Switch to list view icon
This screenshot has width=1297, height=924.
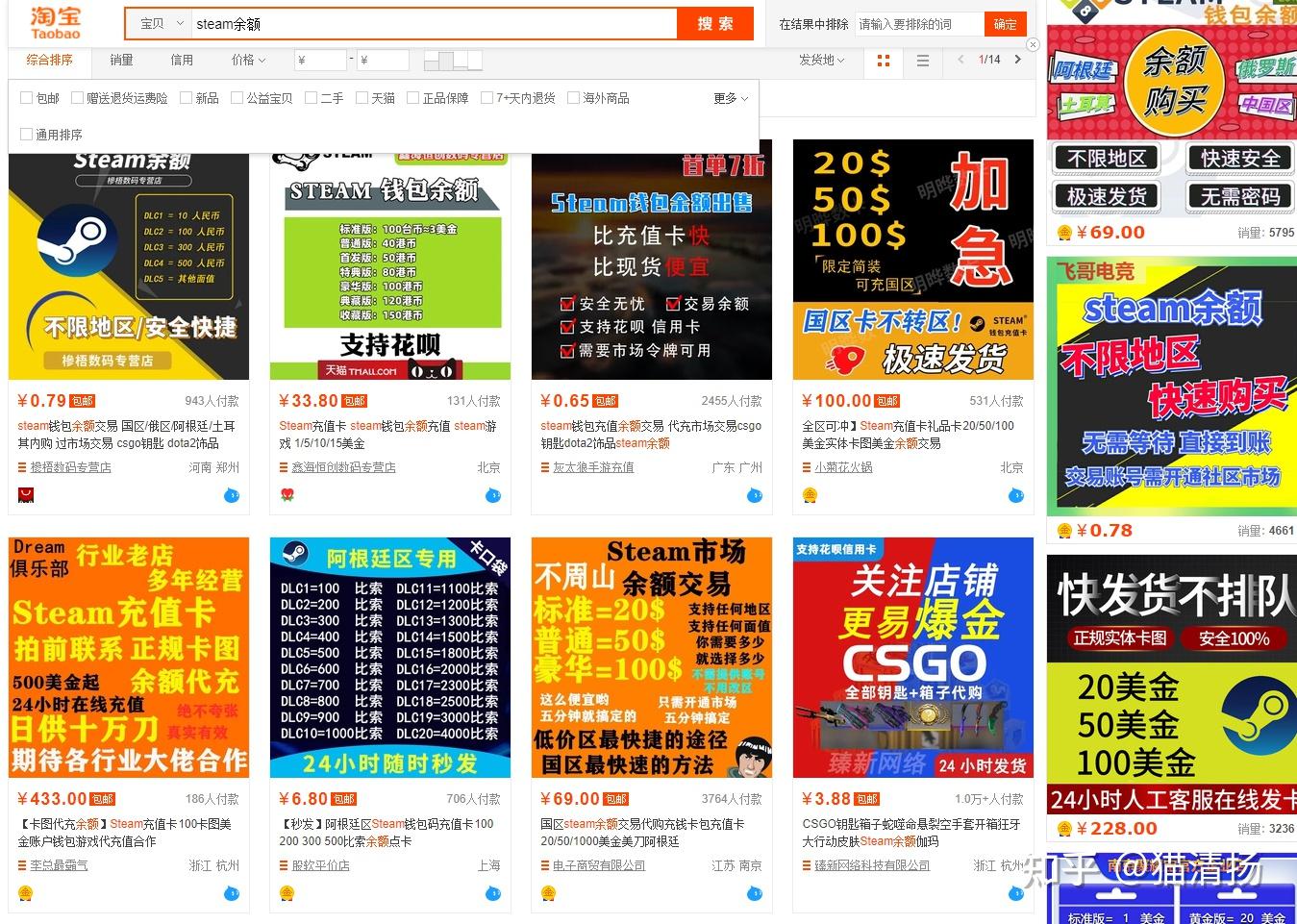coord(923,61)
